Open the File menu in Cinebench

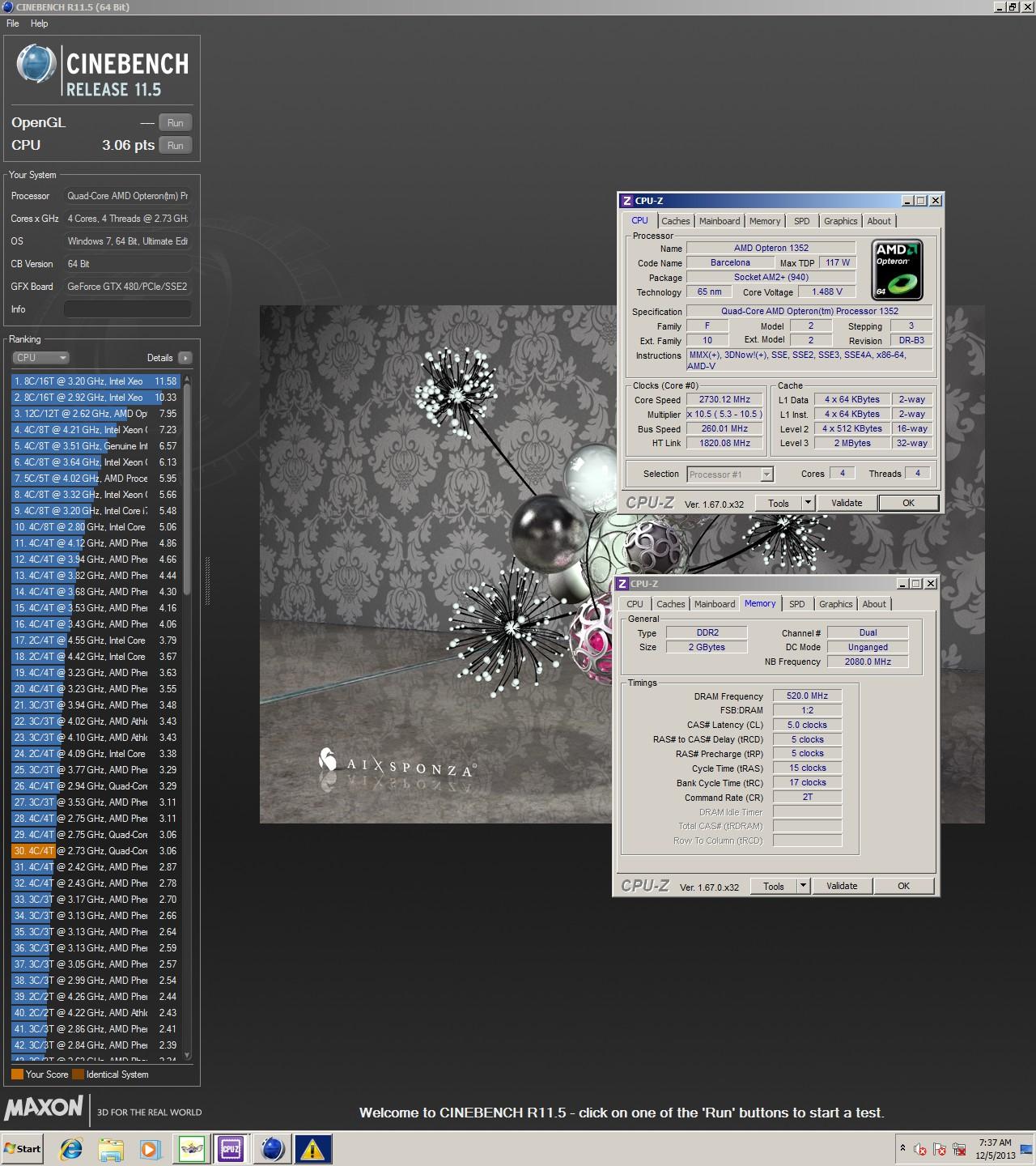pos(13,23)
